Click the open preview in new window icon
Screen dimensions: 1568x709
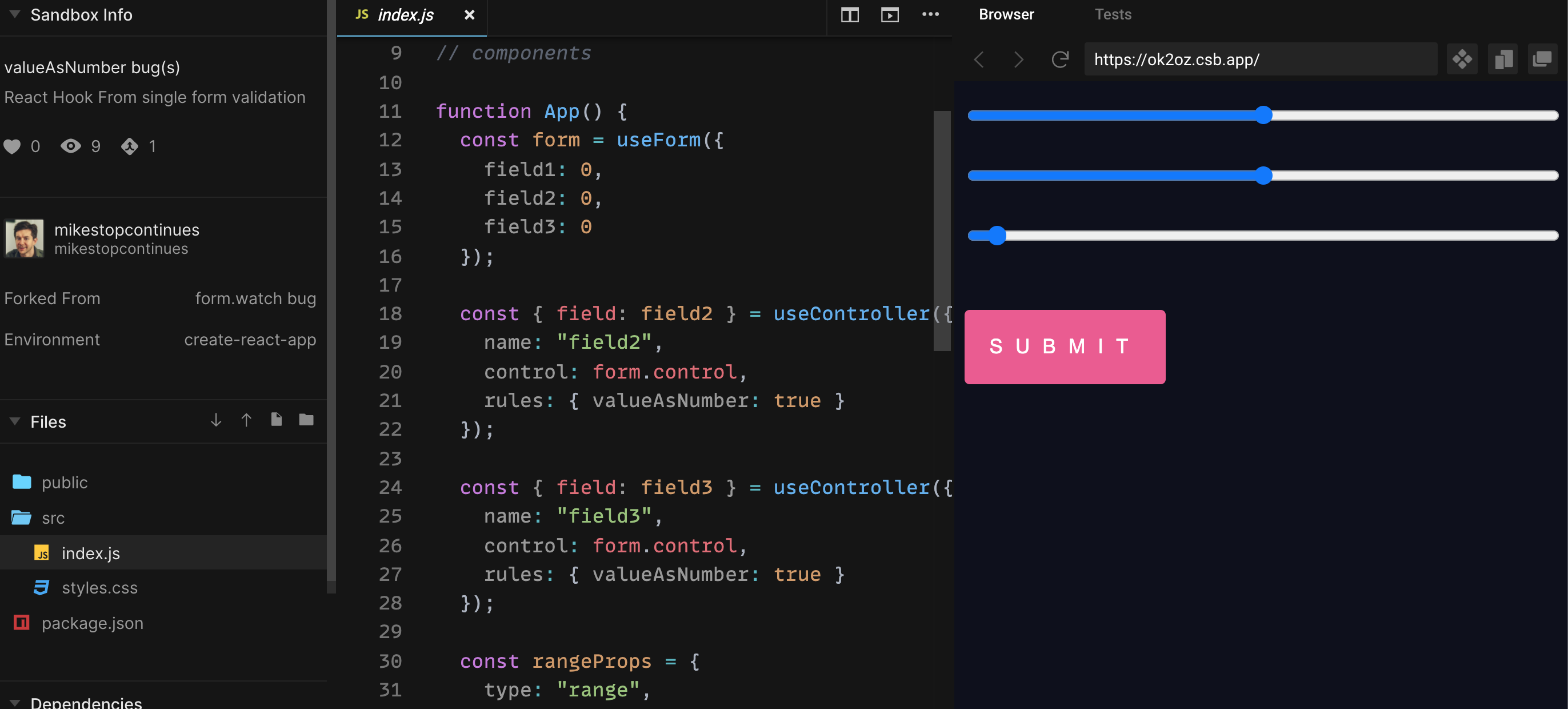[x=1543, y=59]
